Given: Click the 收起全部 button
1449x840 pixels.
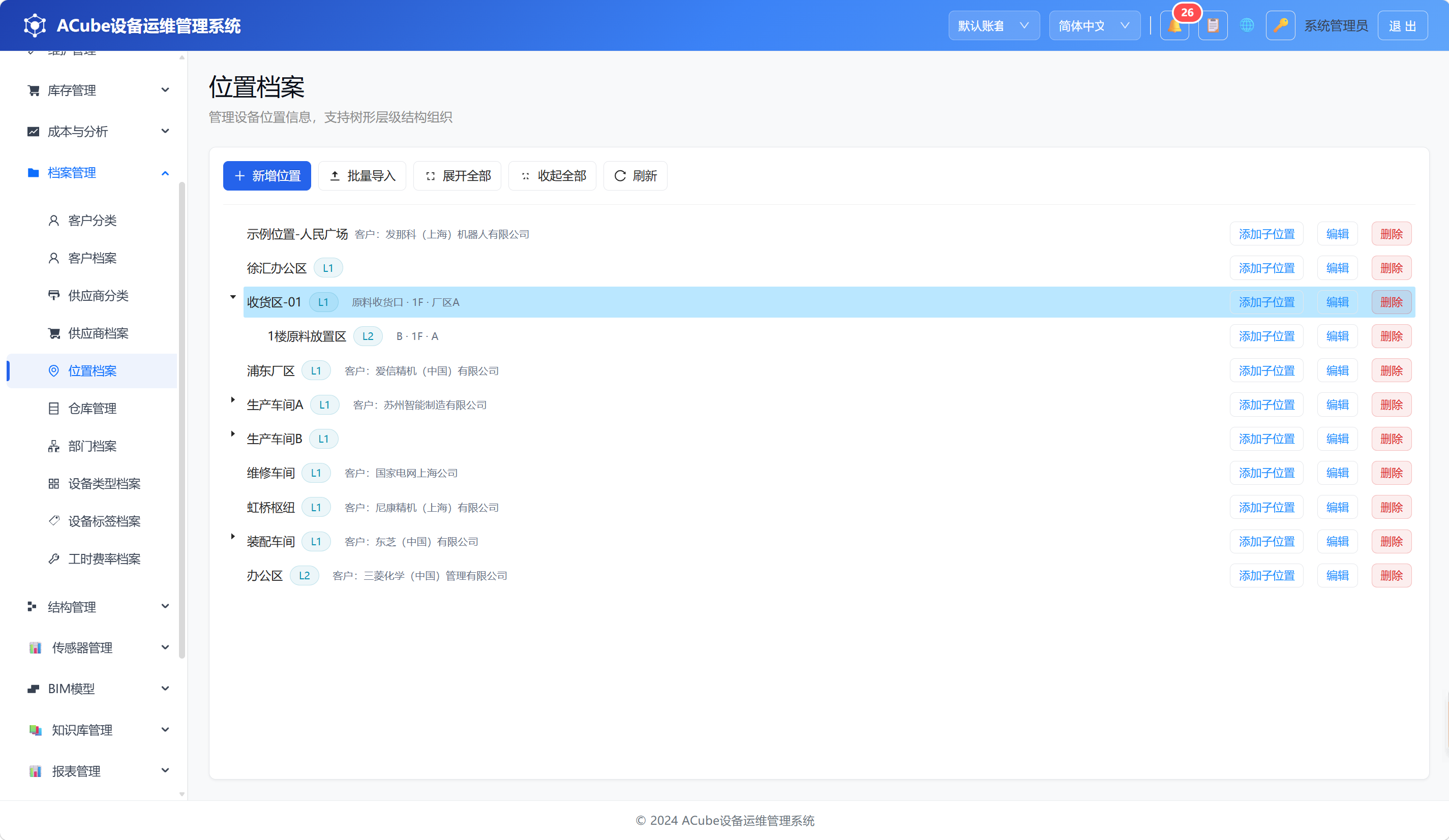Looking at the screenshot, I should [x=552, y=176].
